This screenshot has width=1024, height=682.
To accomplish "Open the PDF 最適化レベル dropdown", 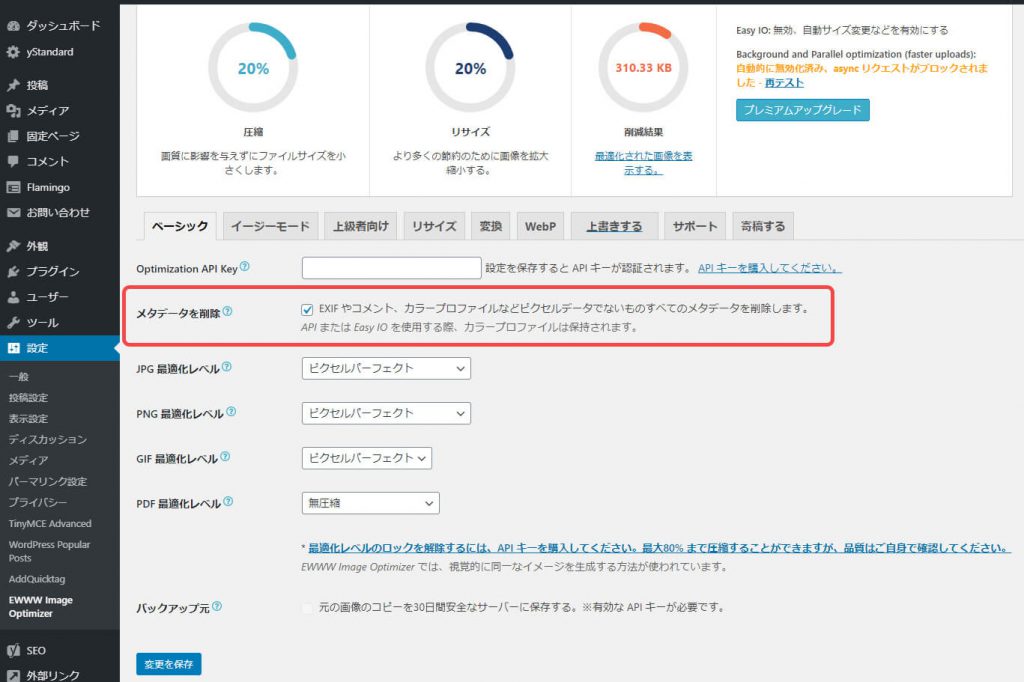I will pyautogui.click(x=370, y=503).
